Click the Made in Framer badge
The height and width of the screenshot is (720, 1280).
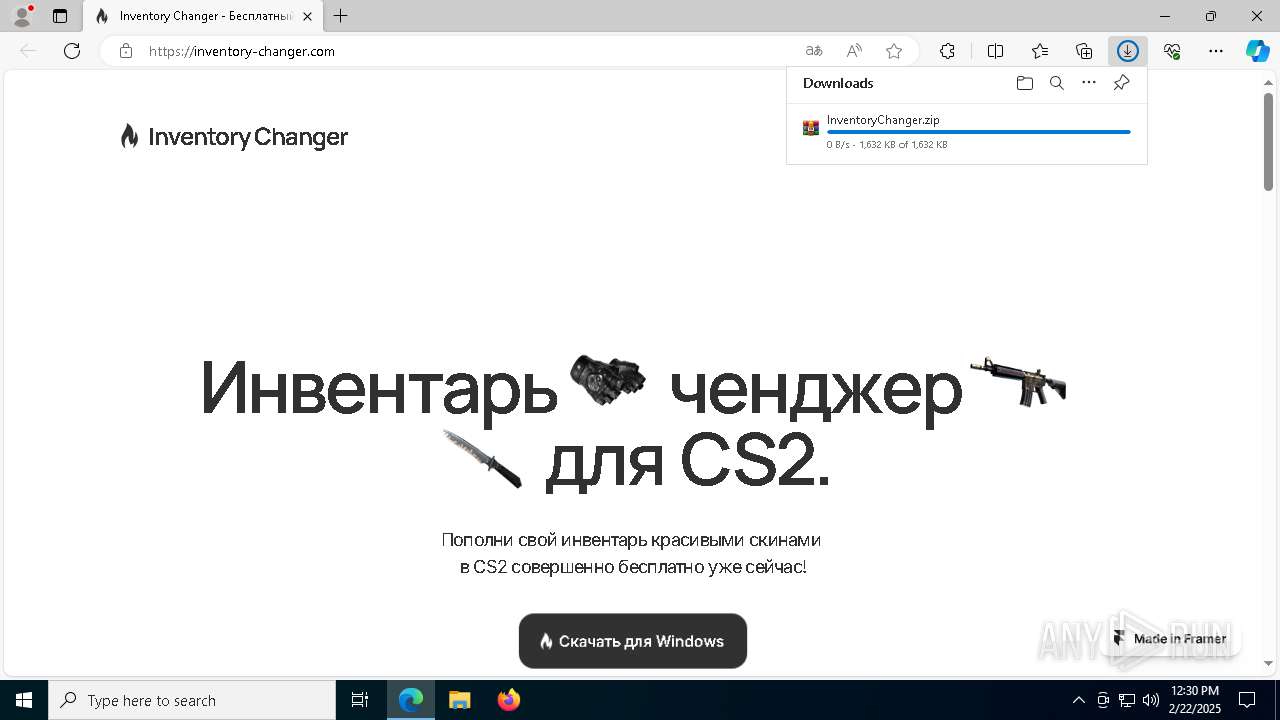(x=1170, y=638)
